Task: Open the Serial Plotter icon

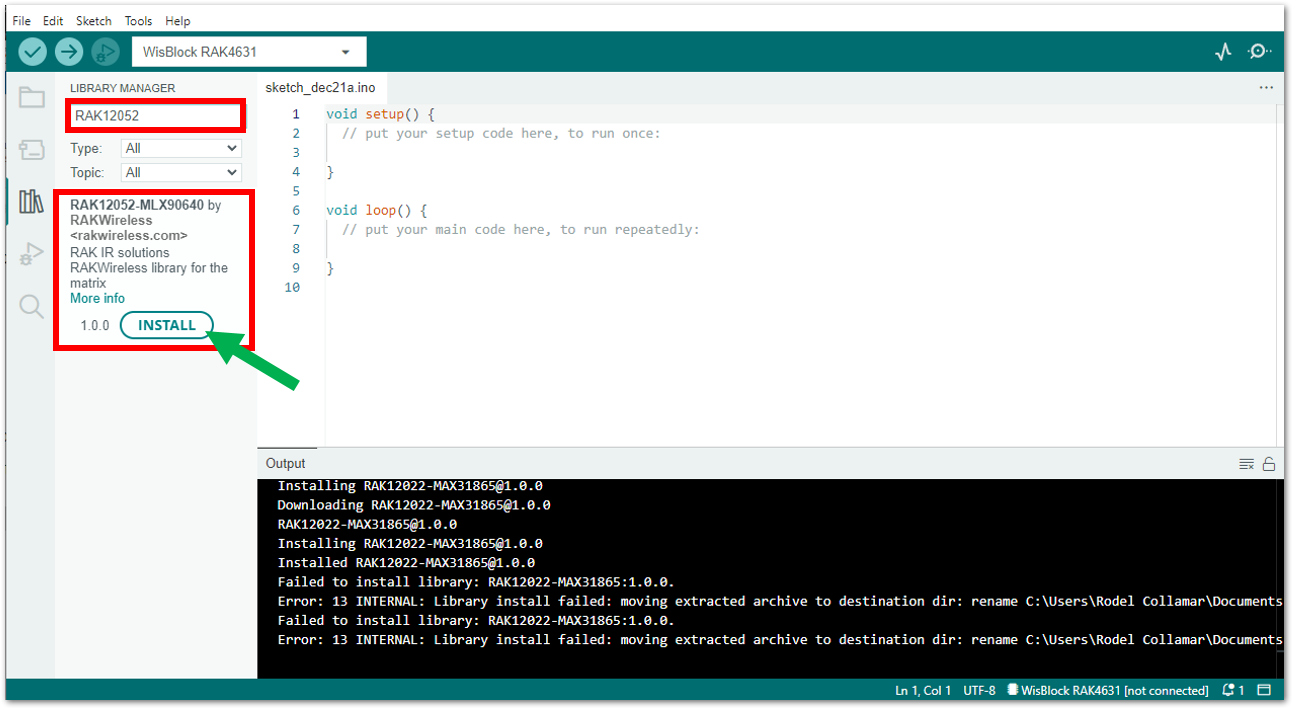Action: [x=1223, y=52]
